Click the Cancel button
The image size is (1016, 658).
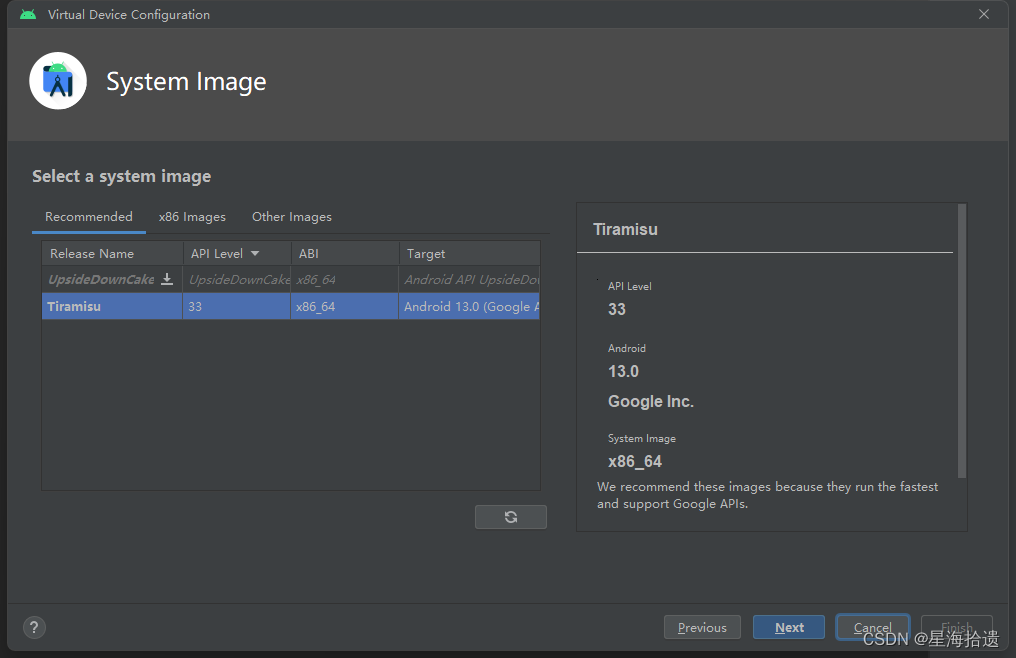[872, 627]
